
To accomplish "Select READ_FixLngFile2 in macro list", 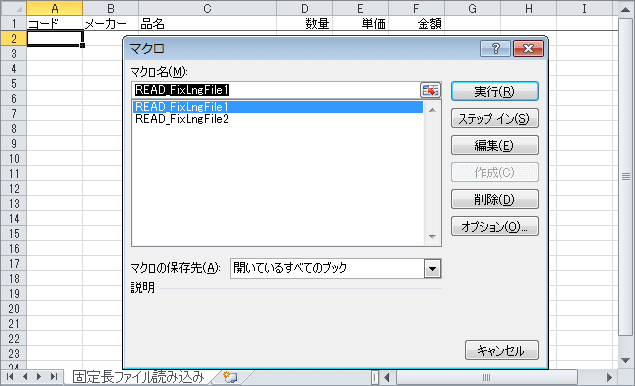I will tap(278, 119).
